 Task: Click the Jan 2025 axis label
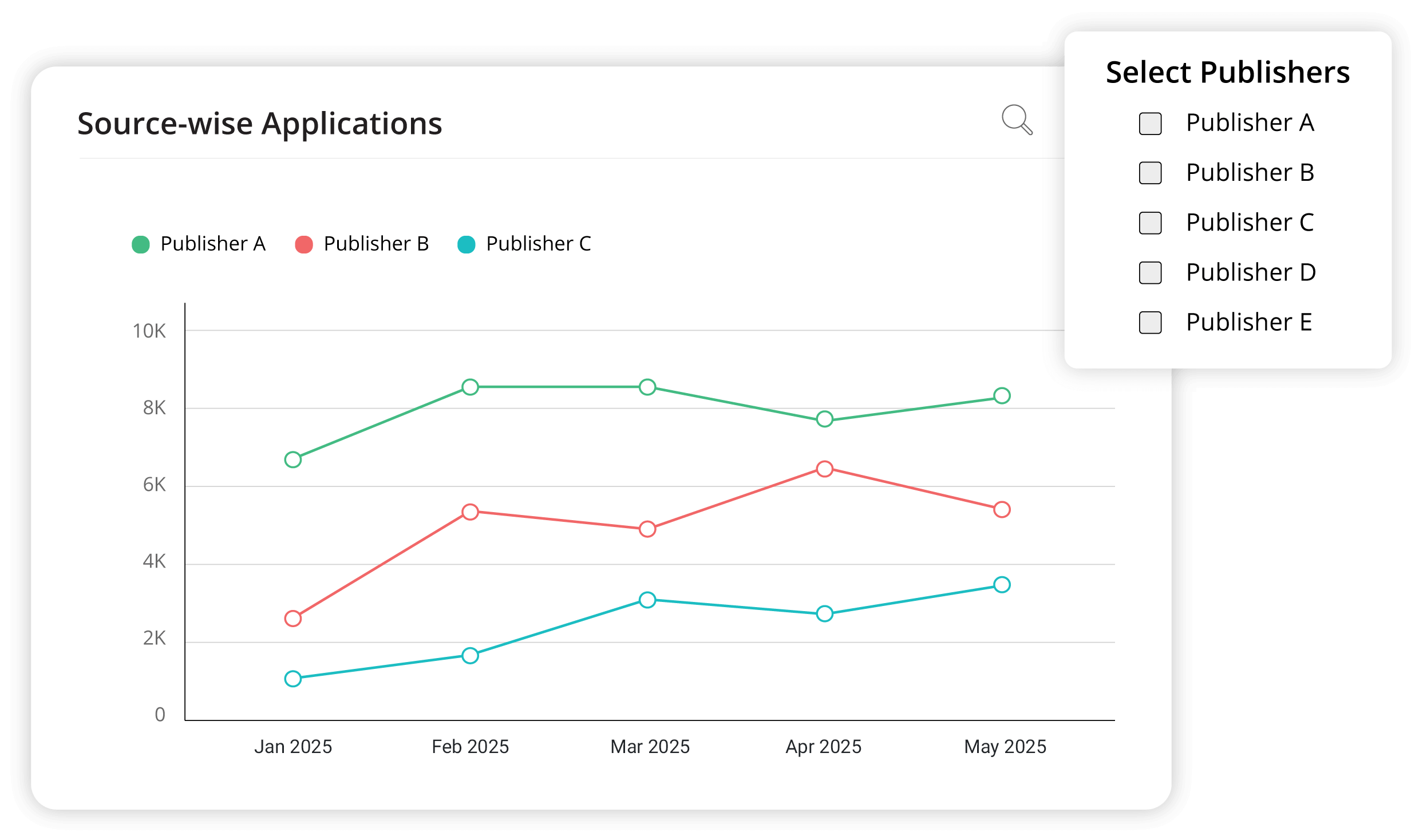294,746
